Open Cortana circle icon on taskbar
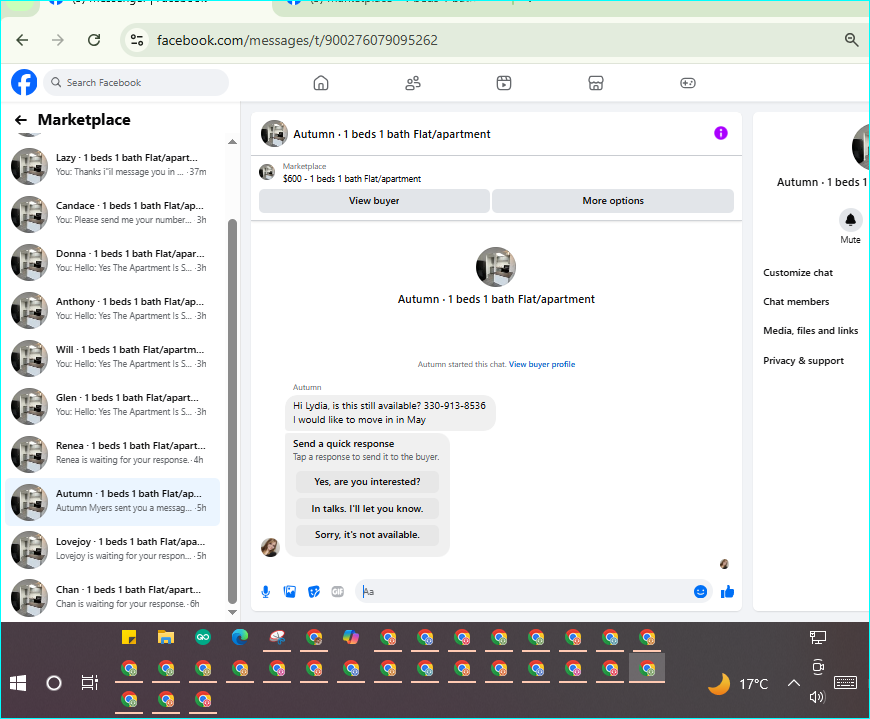This screenshot has height=719, width=870. coord(54,683)
